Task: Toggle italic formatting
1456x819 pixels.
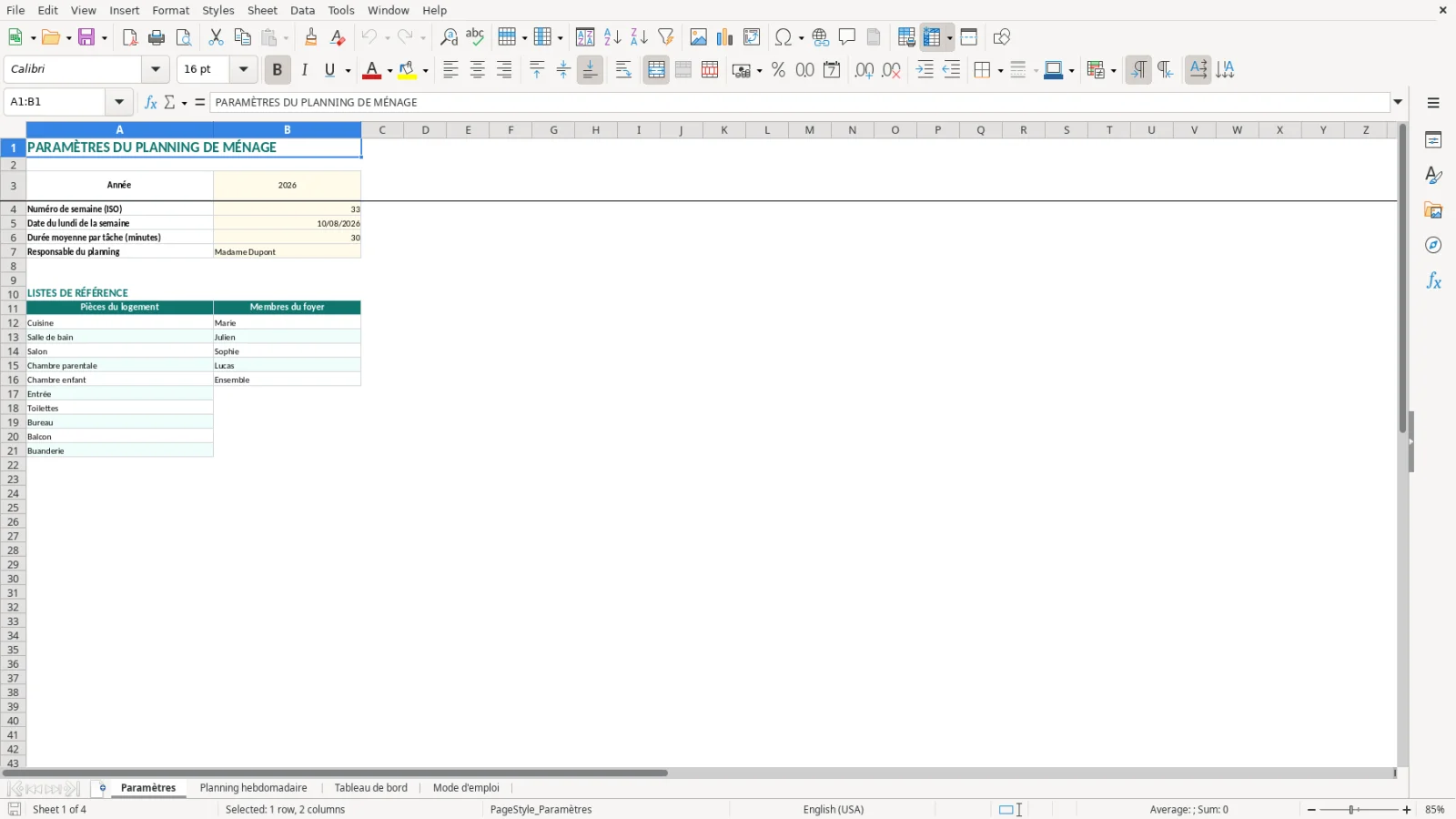Action: [x=304, y=70]
